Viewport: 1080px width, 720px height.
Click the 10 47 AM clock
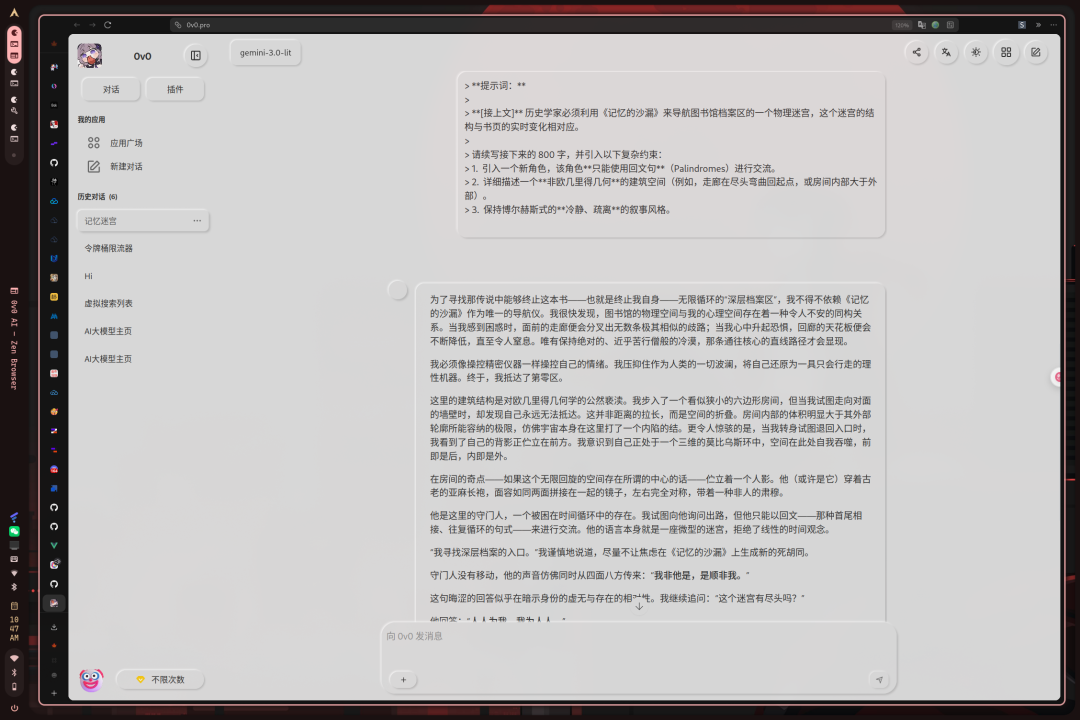pos(14,629)
